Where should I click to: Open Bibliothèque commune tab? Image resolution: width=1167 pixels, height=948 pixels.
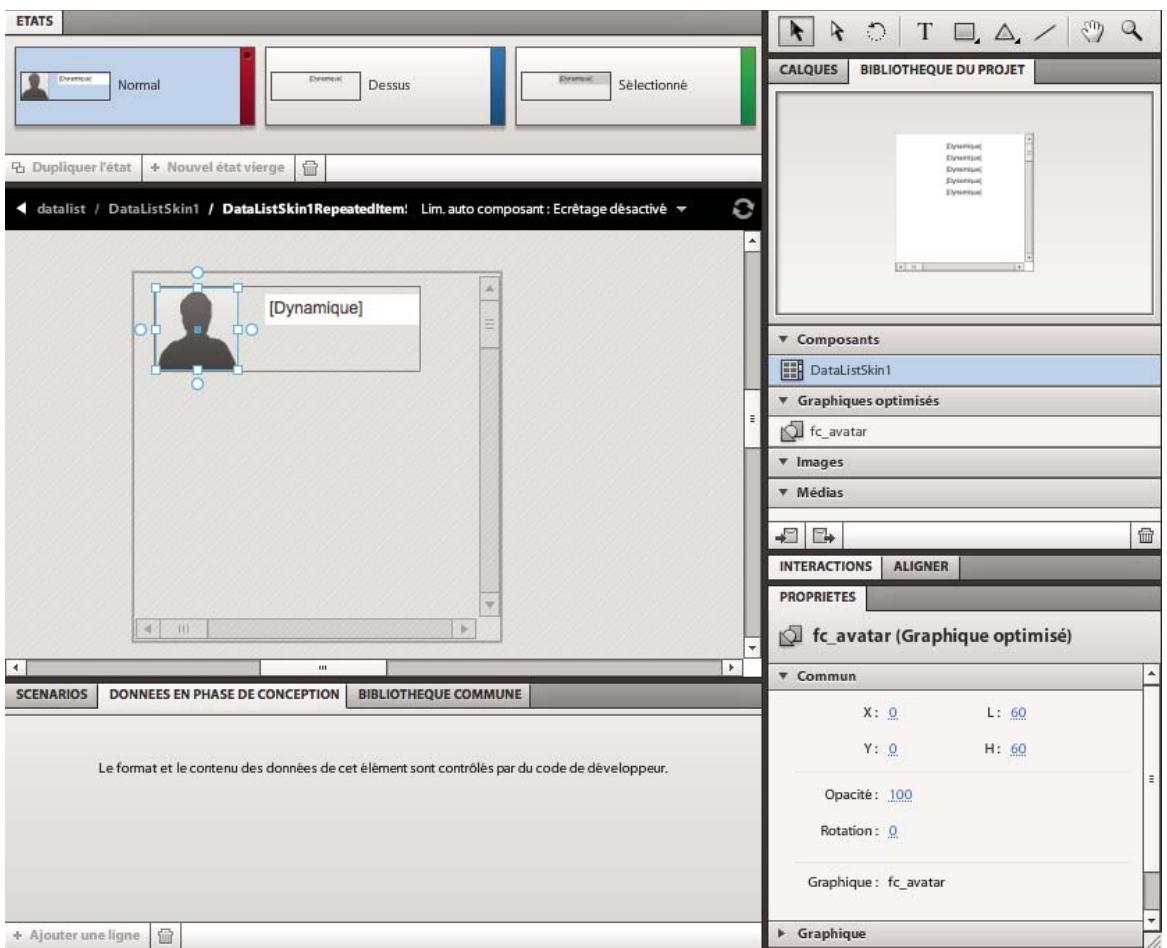coord(440,694)
